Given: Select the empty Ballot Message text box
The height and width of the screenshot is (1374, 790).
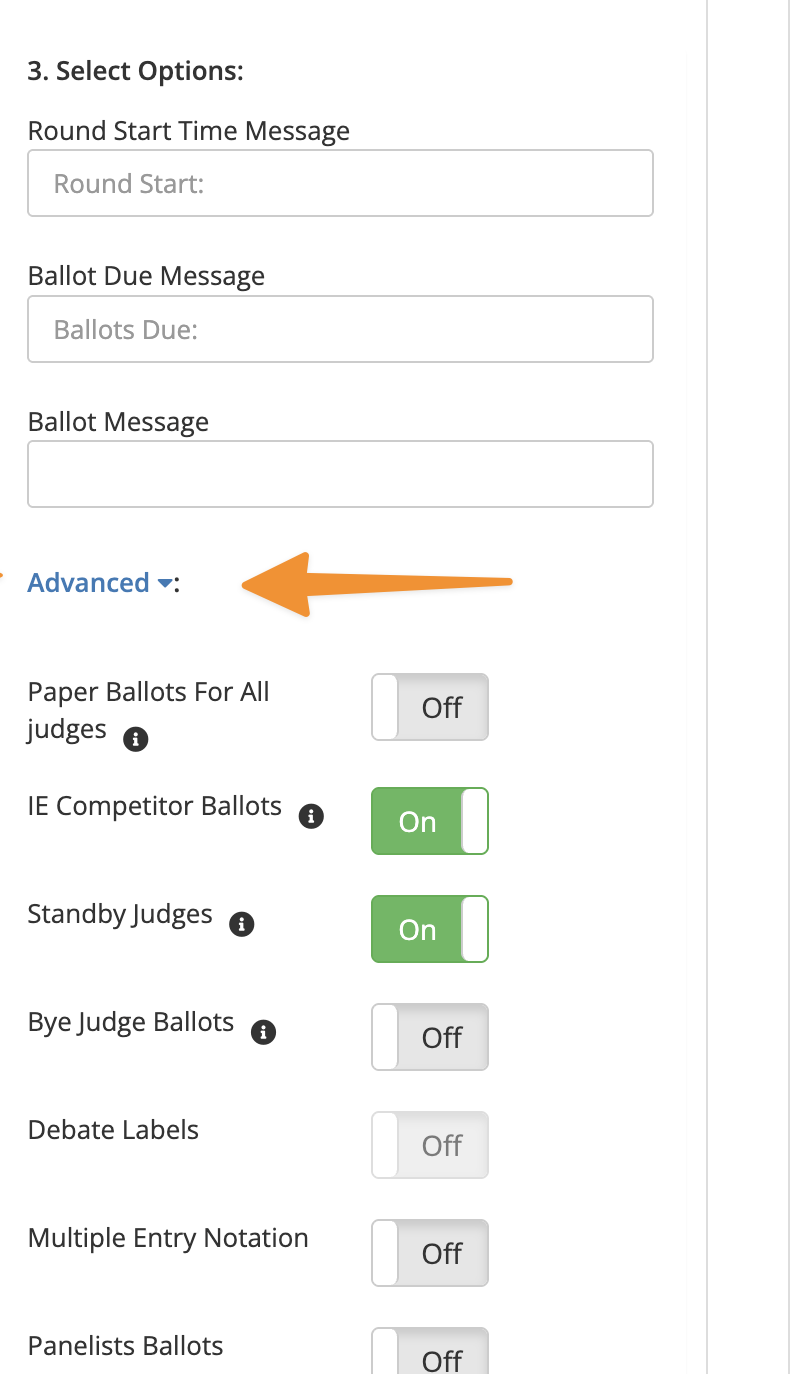Looking at the screenshot, I should (340, 474).
